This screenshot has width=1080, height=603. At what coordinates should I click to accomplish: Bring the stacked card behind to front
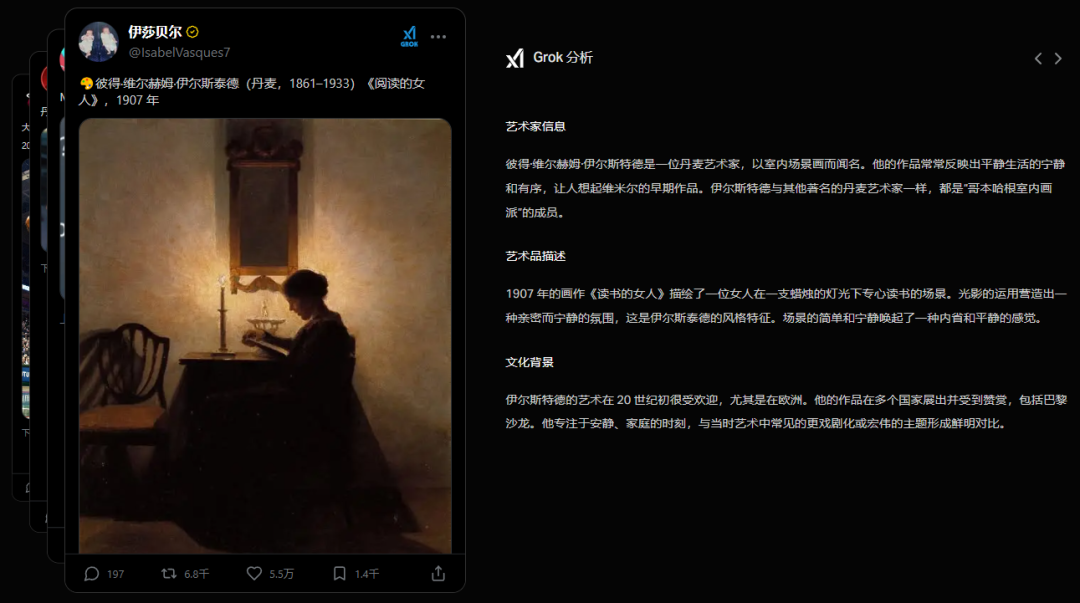56,296
